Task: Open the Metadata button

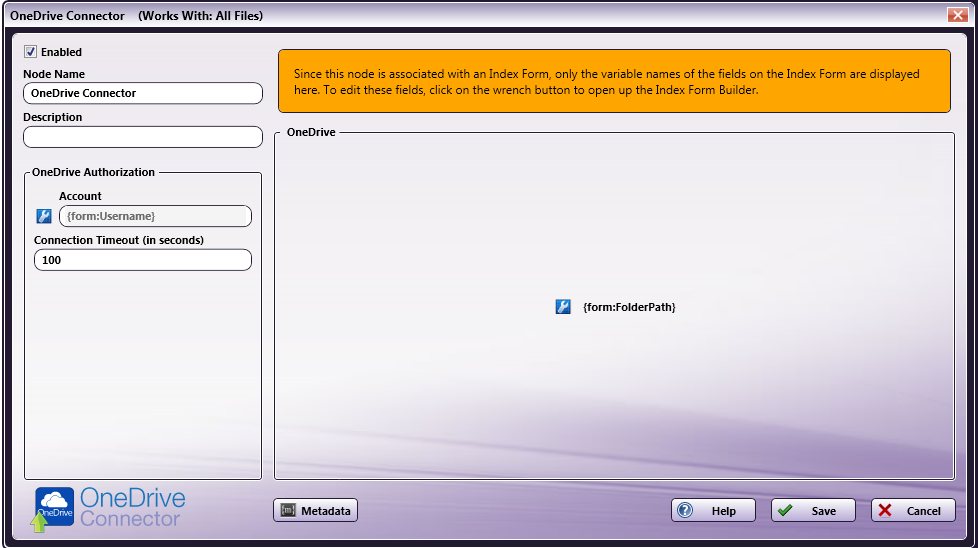Action: pos(316,511)
